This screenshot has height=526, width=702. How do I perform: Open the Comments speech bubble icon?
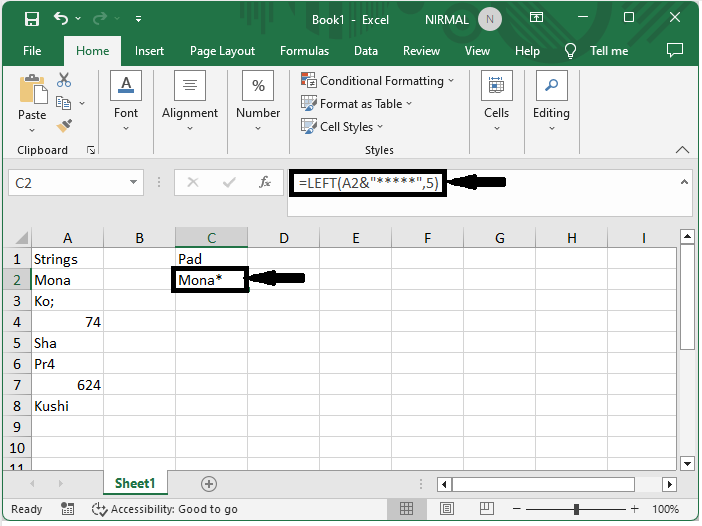click(674, 50)
